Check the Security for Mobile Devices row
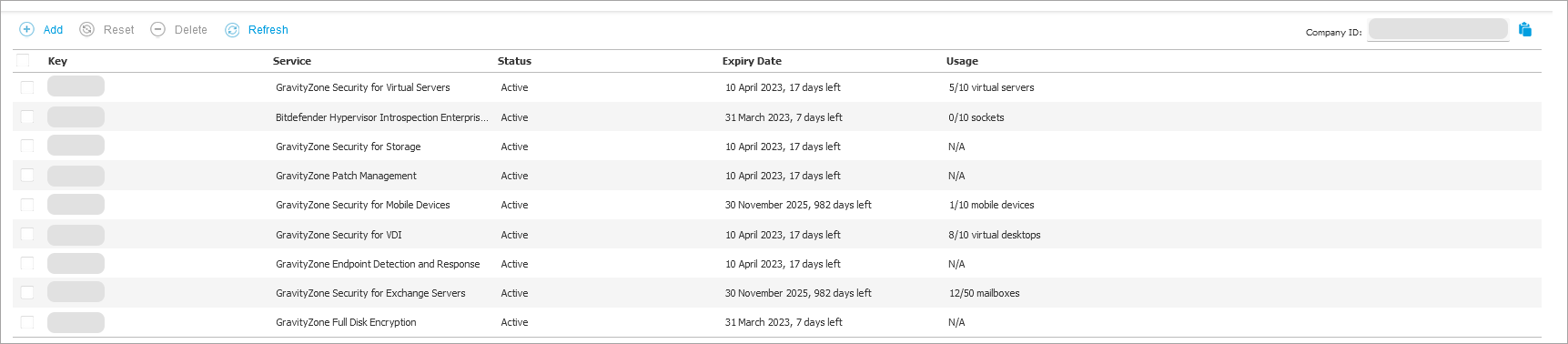Screen dimensions: 1568x344 coord(27,205)
